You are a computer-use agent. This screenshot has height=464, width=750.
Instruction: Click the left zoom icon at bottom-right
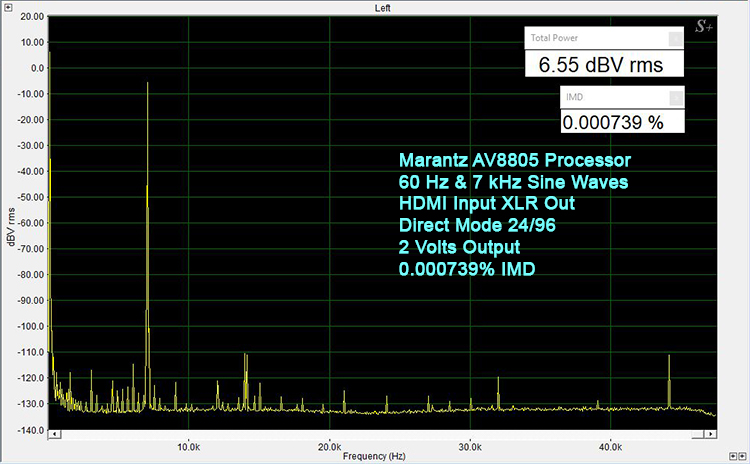point(733,456)
